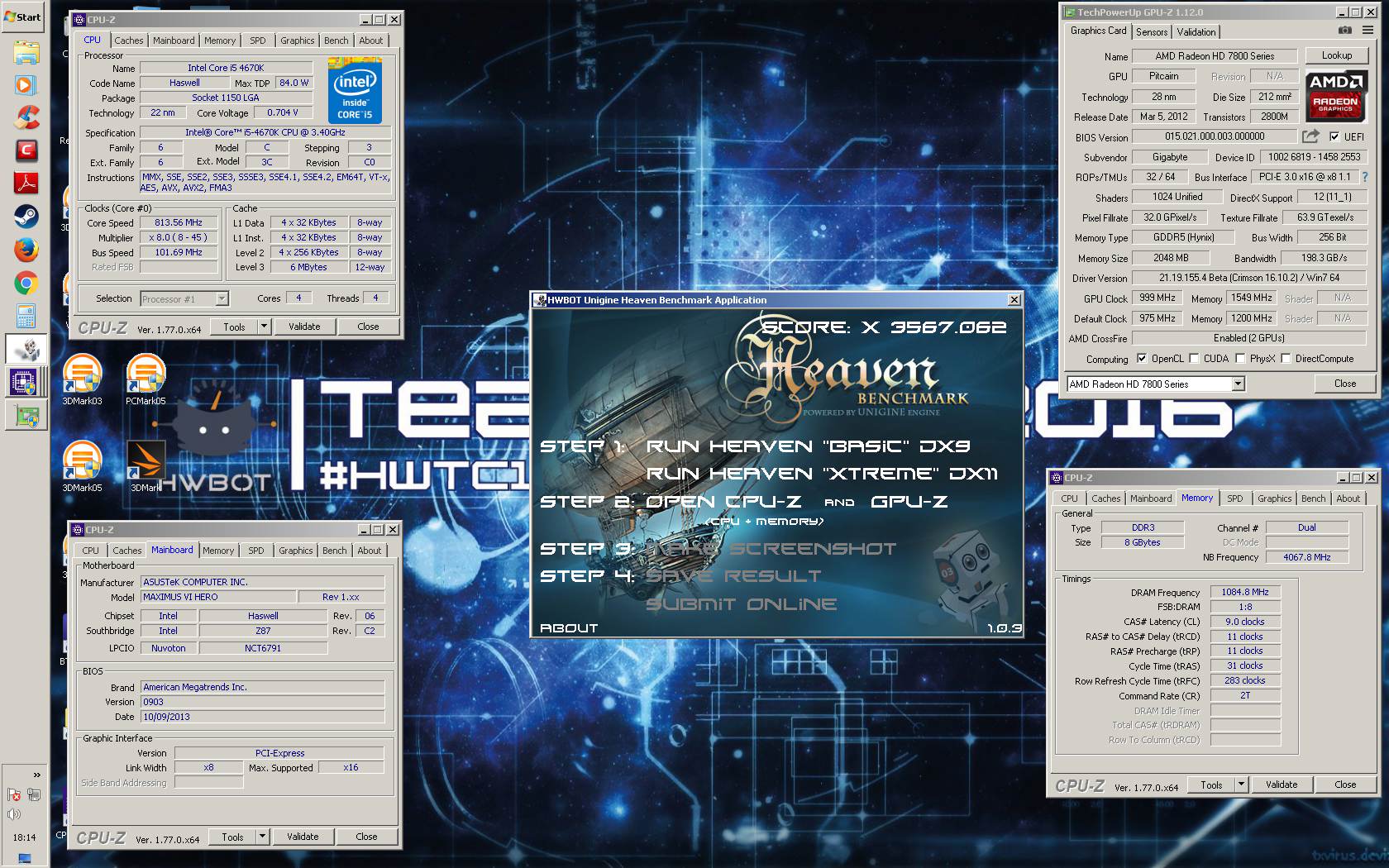The height and width of the screenshot is (868, 1389).
Task: Toggle the OpenCL checkbox
Action: tap(1142, 359)
